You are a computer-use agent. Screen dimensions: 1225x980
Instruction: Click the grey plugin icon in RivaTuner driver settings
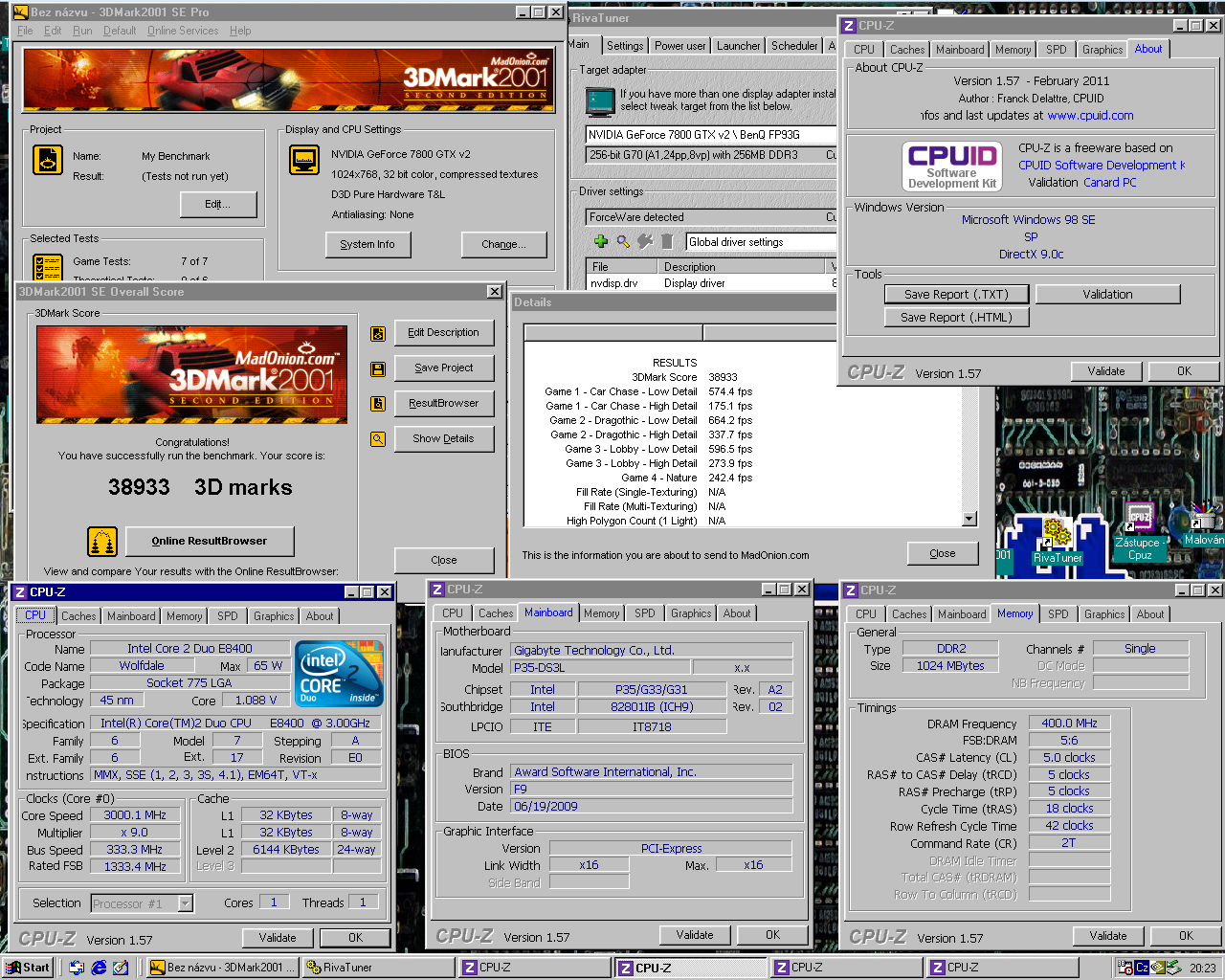click(645, 241)
